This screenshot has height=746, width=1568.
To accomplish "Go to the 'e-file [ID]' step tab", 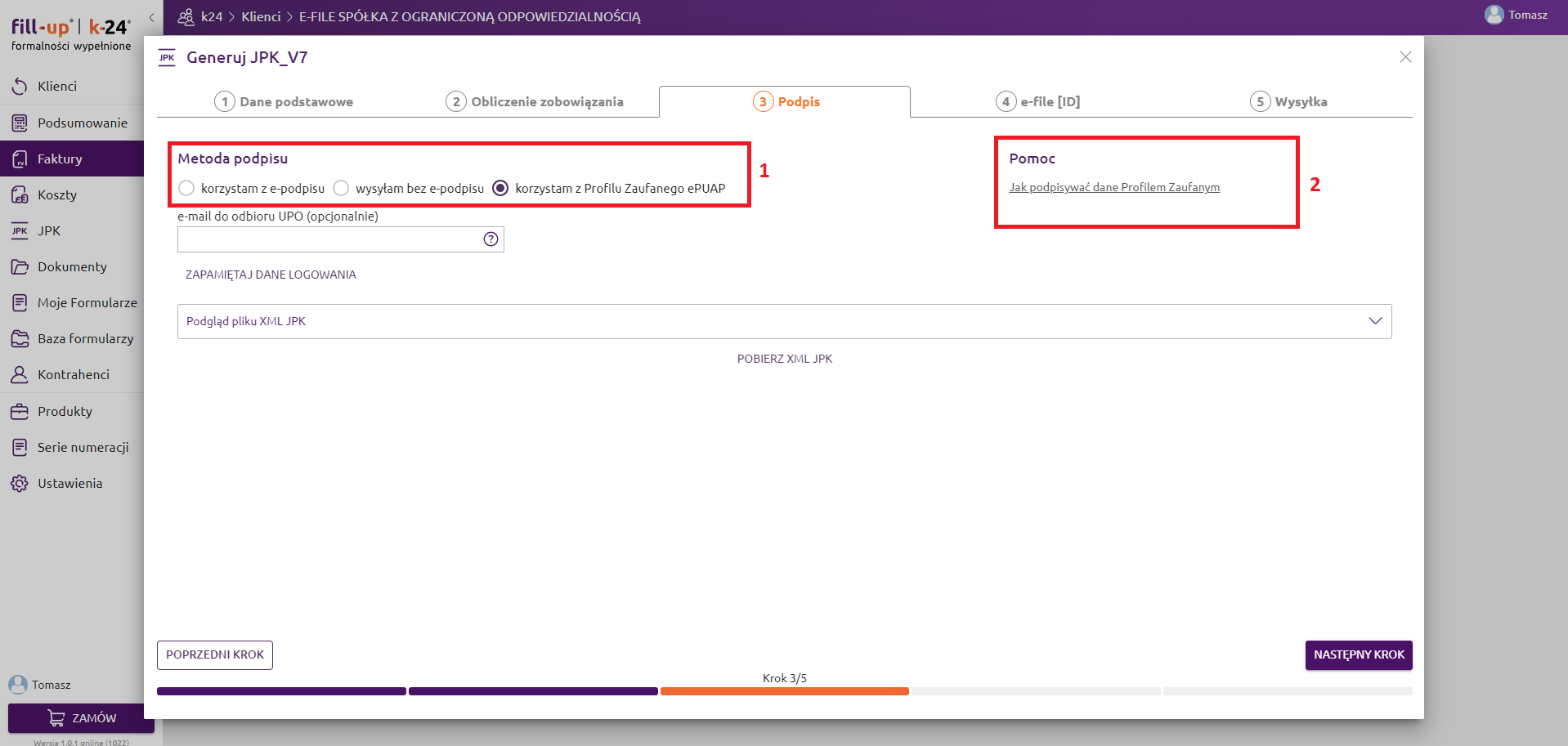I will point(1037,102).
